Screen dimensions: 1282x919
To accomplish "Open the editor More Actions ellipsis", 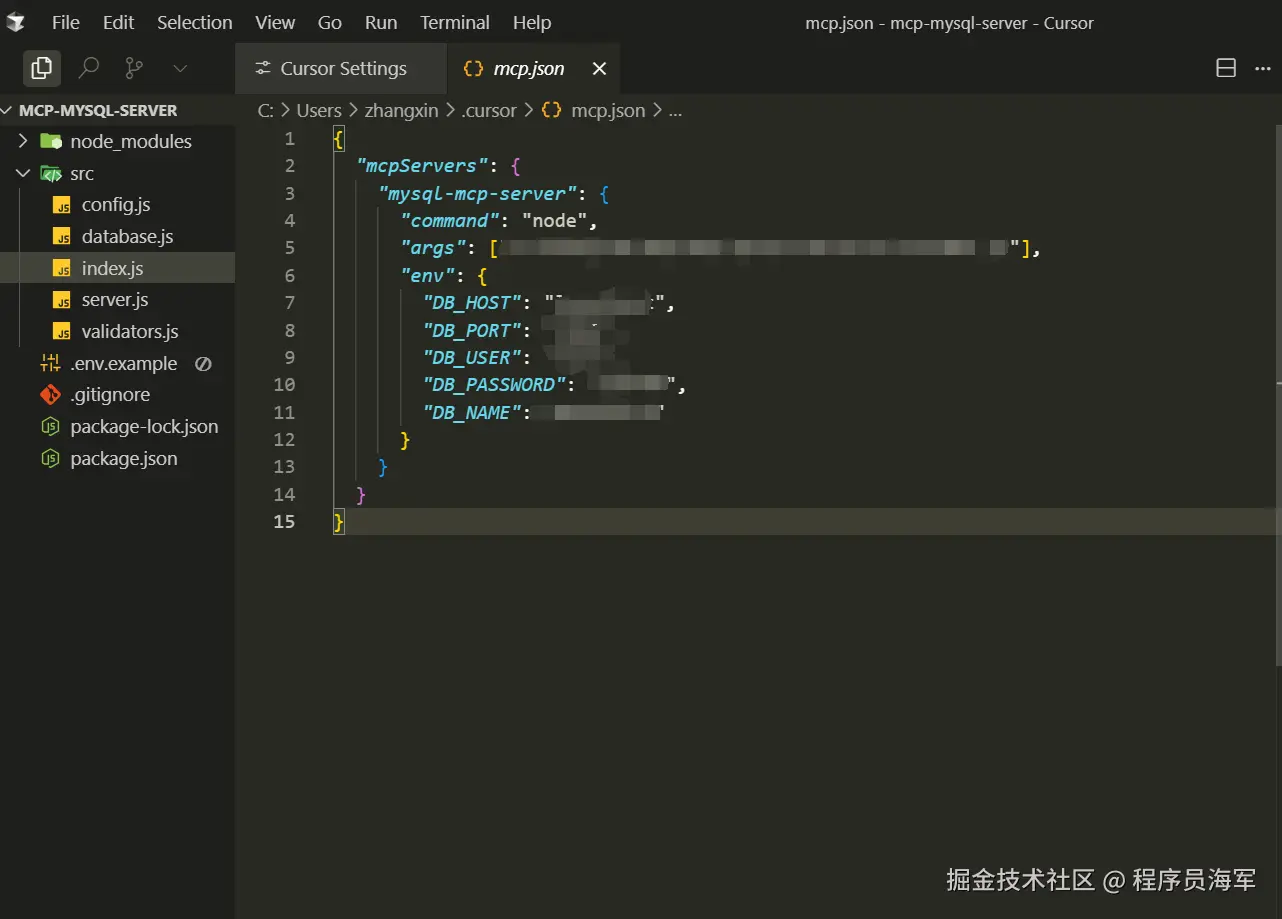I will coord(1259,68).
